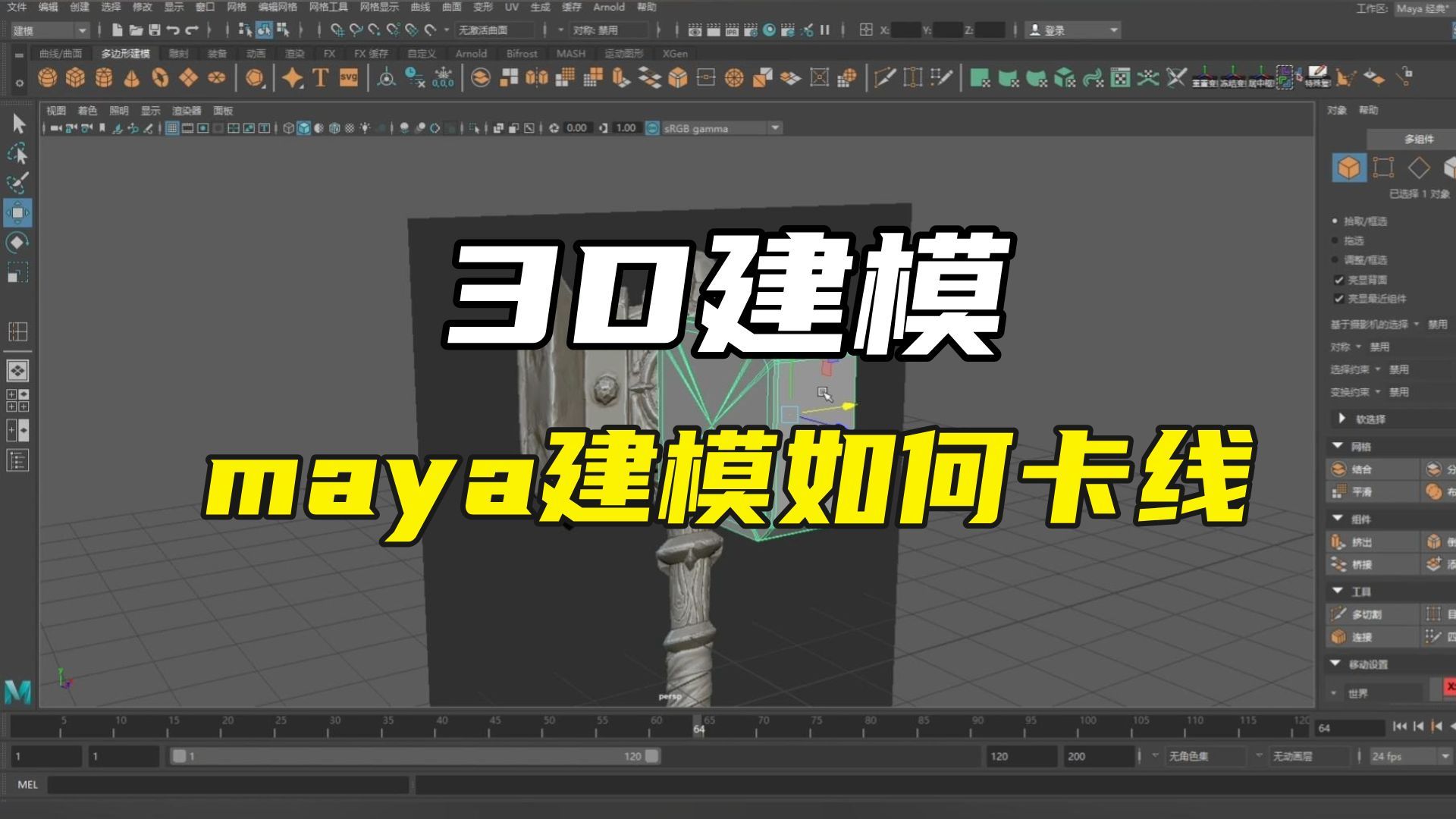The height and width of the screenshot is (819, 1456).
Task: Click the SVG creation icon on the shelf
Action: (348, 77)
